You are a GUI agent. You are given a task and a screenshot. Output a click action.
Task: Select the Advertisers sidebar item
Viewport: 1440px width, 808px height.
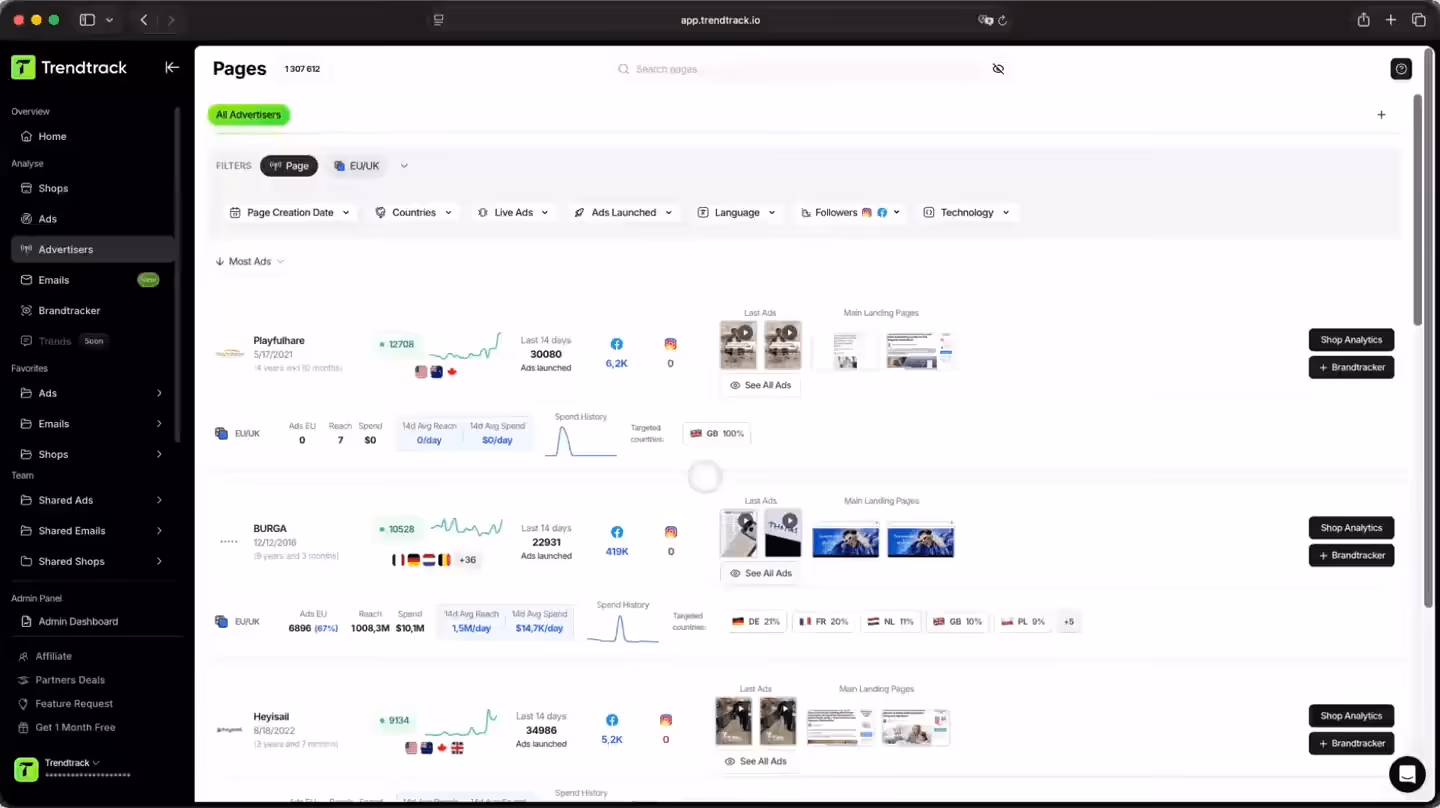coord(93,249)
